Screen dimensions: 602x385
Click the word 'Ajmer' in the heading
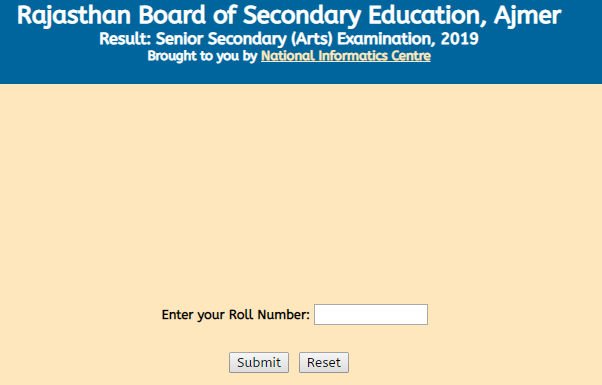(x=527, y=16)
